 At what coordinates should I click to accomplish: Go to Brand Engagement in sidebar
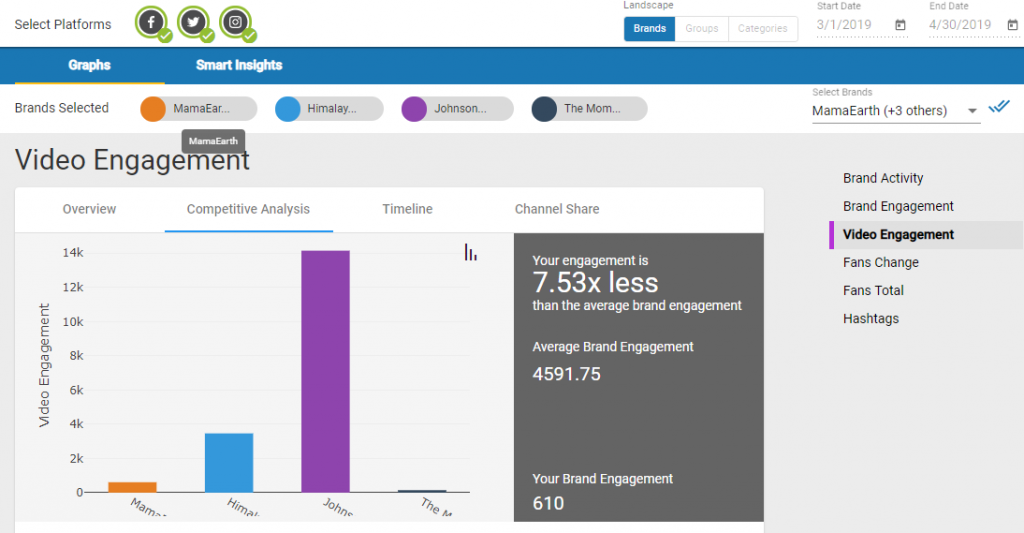click(898, 206)
